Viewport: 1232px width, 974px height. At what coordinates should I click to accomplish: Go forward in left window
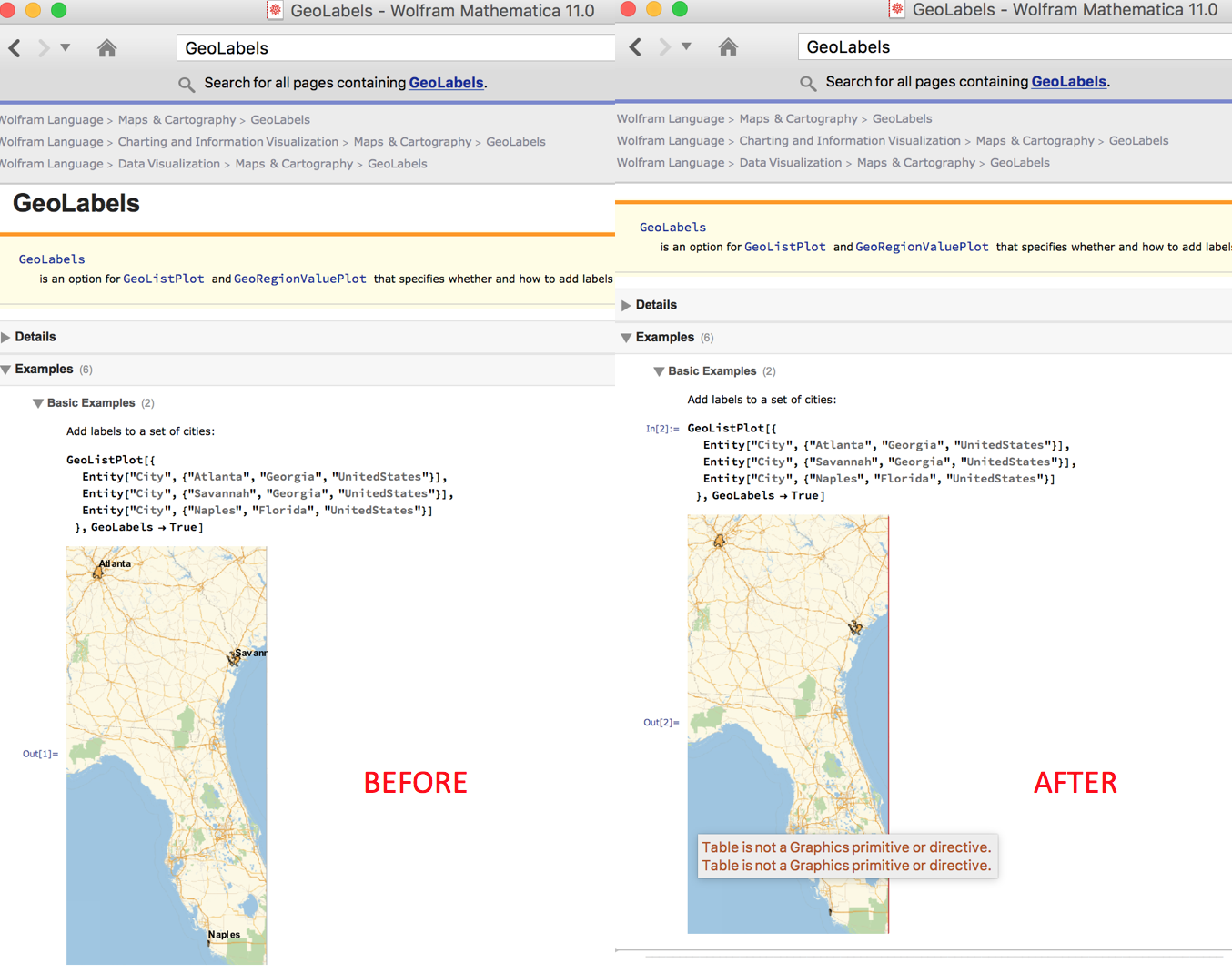tap(44, 48)
